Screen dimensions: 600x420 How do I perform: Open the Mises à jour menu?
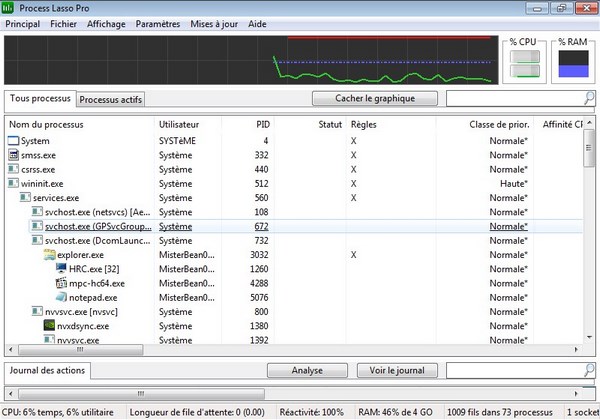coord(214,24)
